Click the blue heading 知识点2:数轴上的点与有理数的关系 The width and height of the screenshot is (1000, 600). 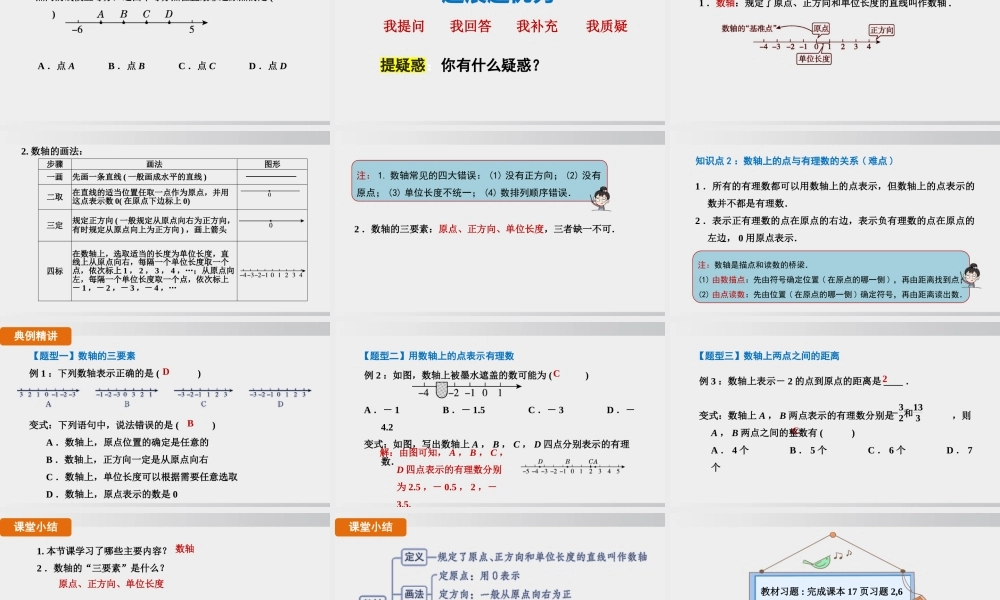pyautogui.click(x=794, y=161)
